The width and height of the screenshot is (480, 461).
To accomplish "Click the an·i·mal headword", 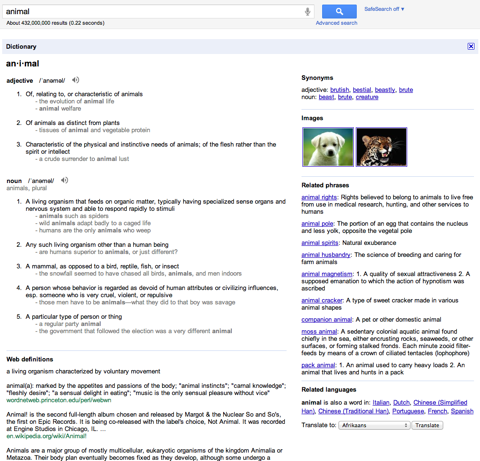I will (23, 64).
